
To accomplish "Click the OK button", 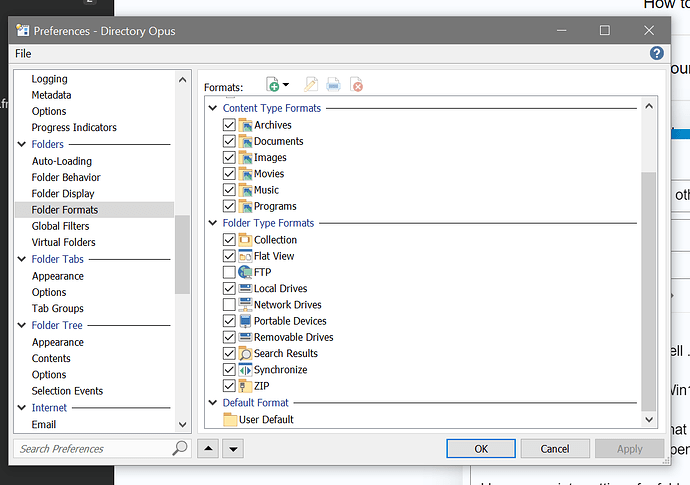I will click(481, 448).
